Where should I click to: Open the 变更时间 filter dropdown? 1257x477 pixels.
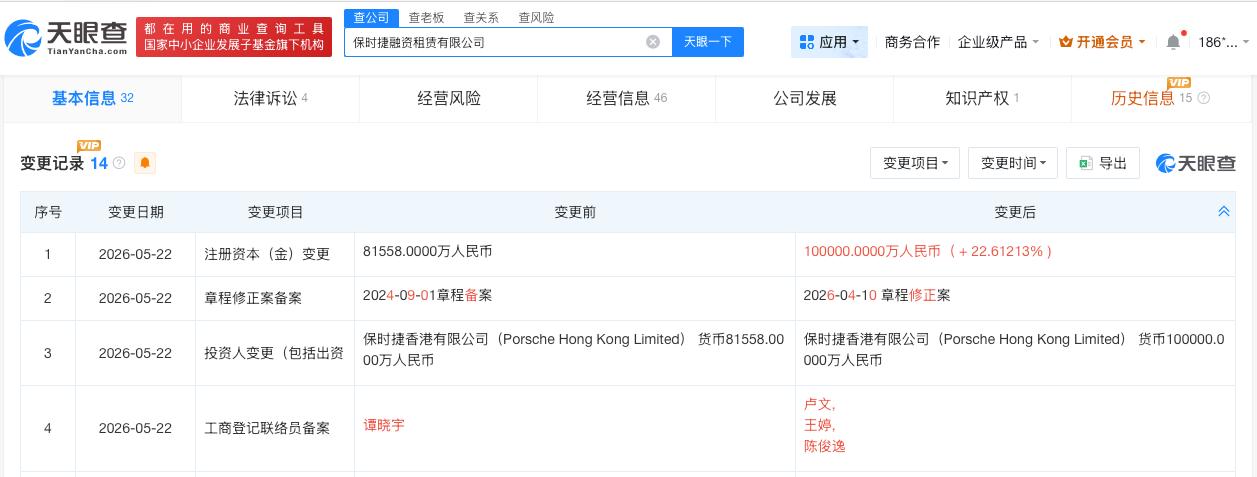[x=1013, y=163]
